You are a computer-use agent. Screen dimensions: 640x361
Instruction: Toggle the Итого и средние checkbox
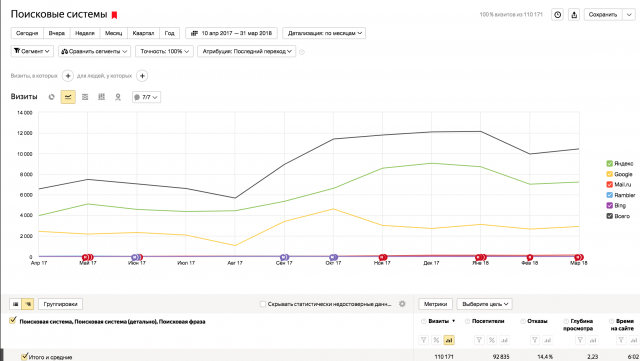click(x=24, y=357)
